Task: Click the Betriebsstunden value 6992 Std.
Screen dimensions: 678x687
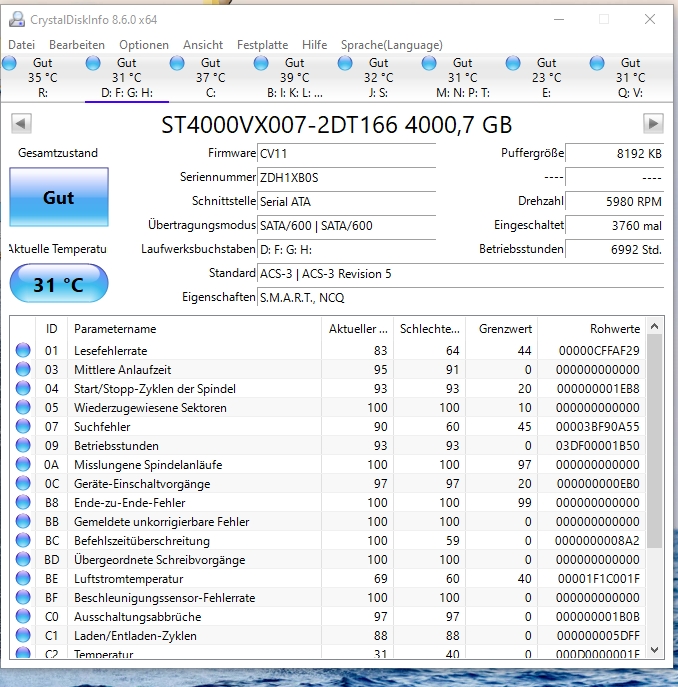Action: click(x=614, y=250)
